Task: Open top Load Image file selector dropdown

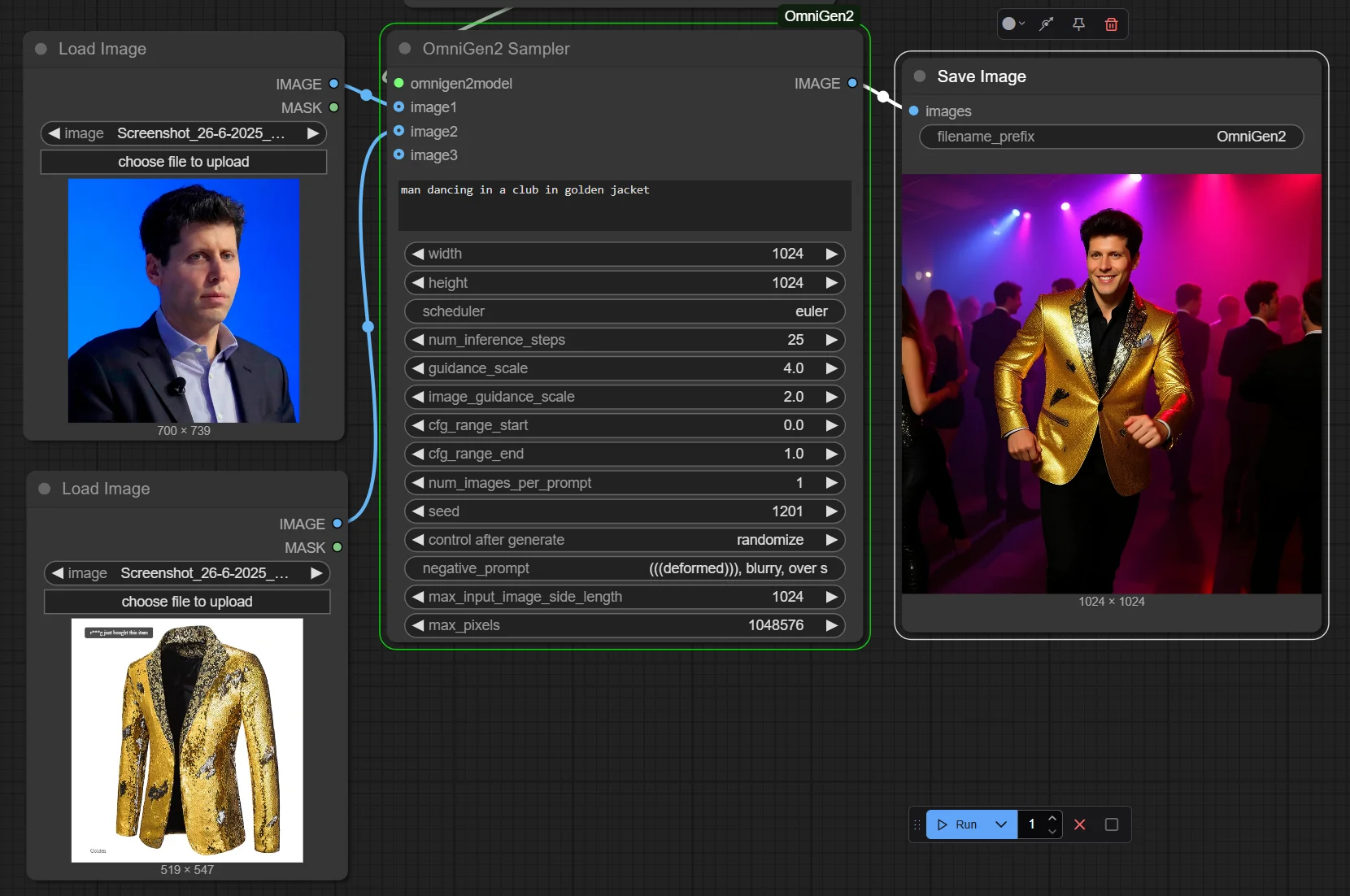Action: pos(184,133)
